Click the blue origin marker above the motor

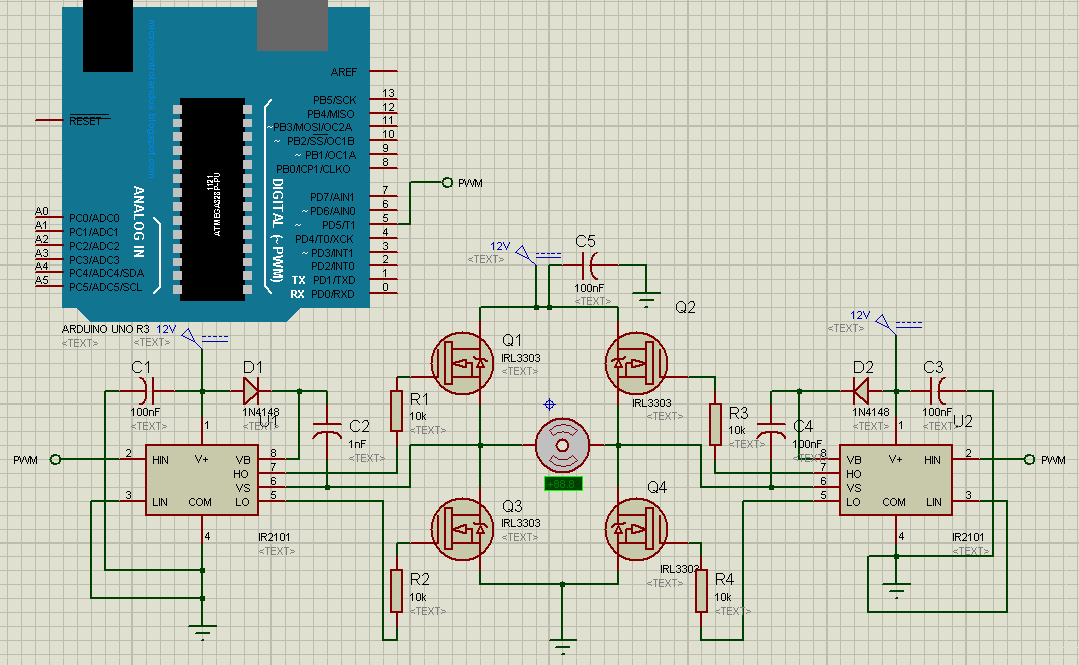[x=549, y=404]
